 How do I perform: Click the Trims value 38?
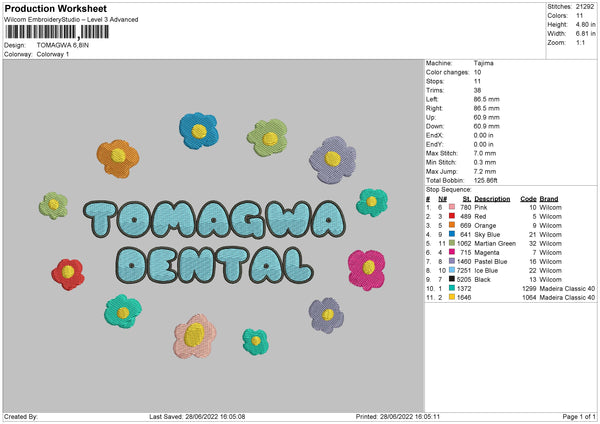pyautogui.click(x=478, y=90)
